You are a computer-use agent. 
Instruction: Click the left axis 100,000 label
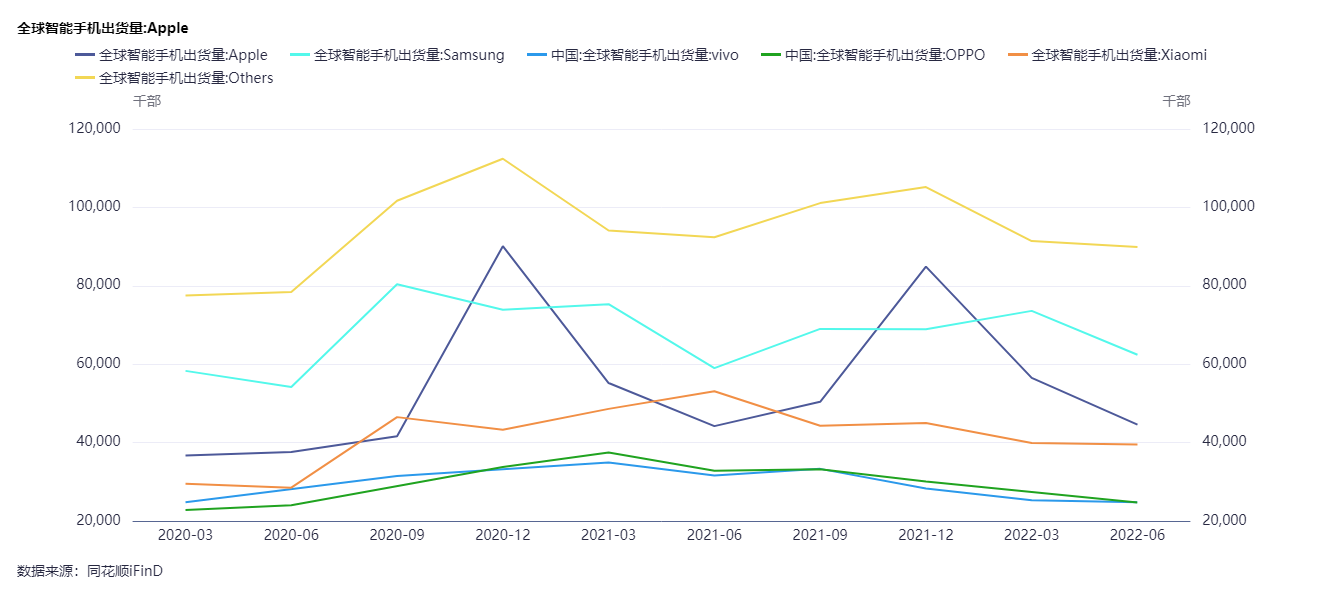click(x=95, y=207)
